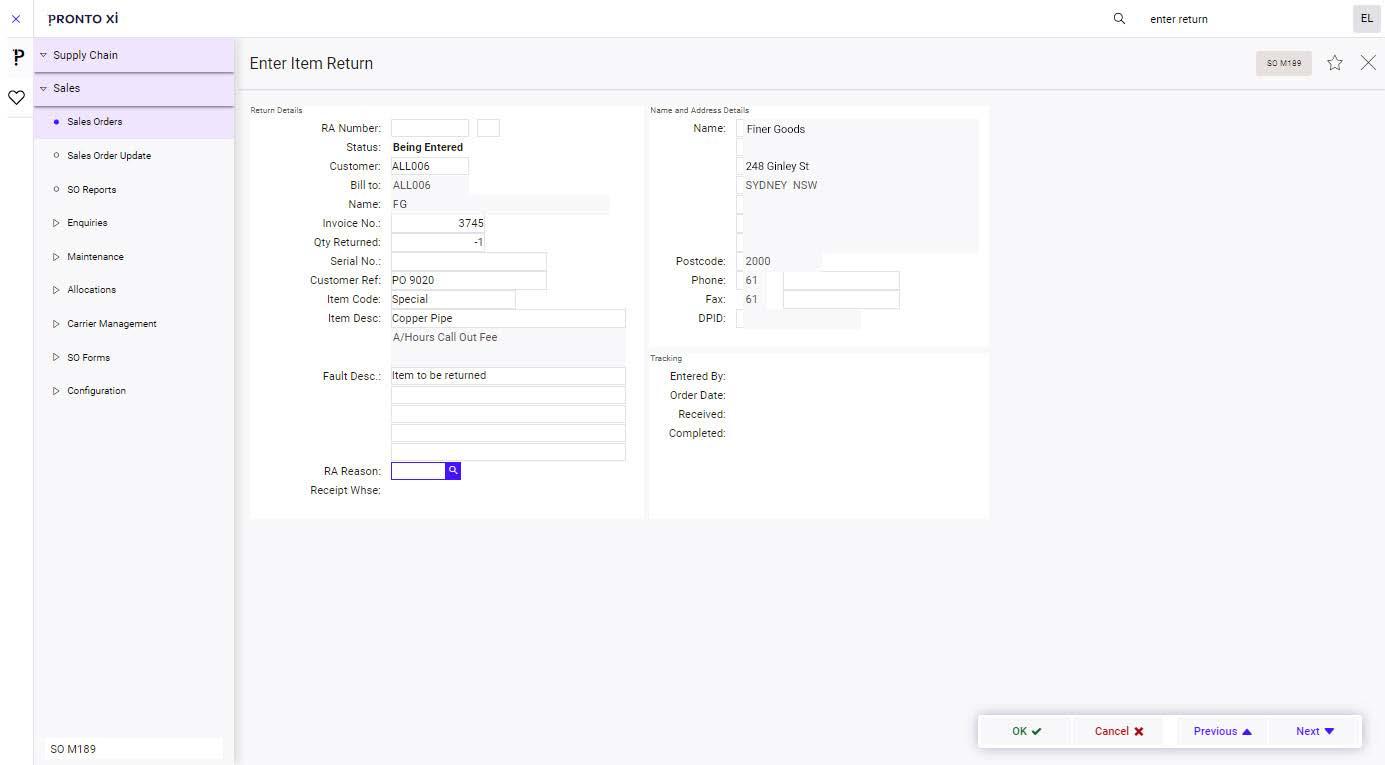Select SO Reports in the sidebar
Image resolution: width=1385 pixels, height=765 pixels.
point(91,189)
